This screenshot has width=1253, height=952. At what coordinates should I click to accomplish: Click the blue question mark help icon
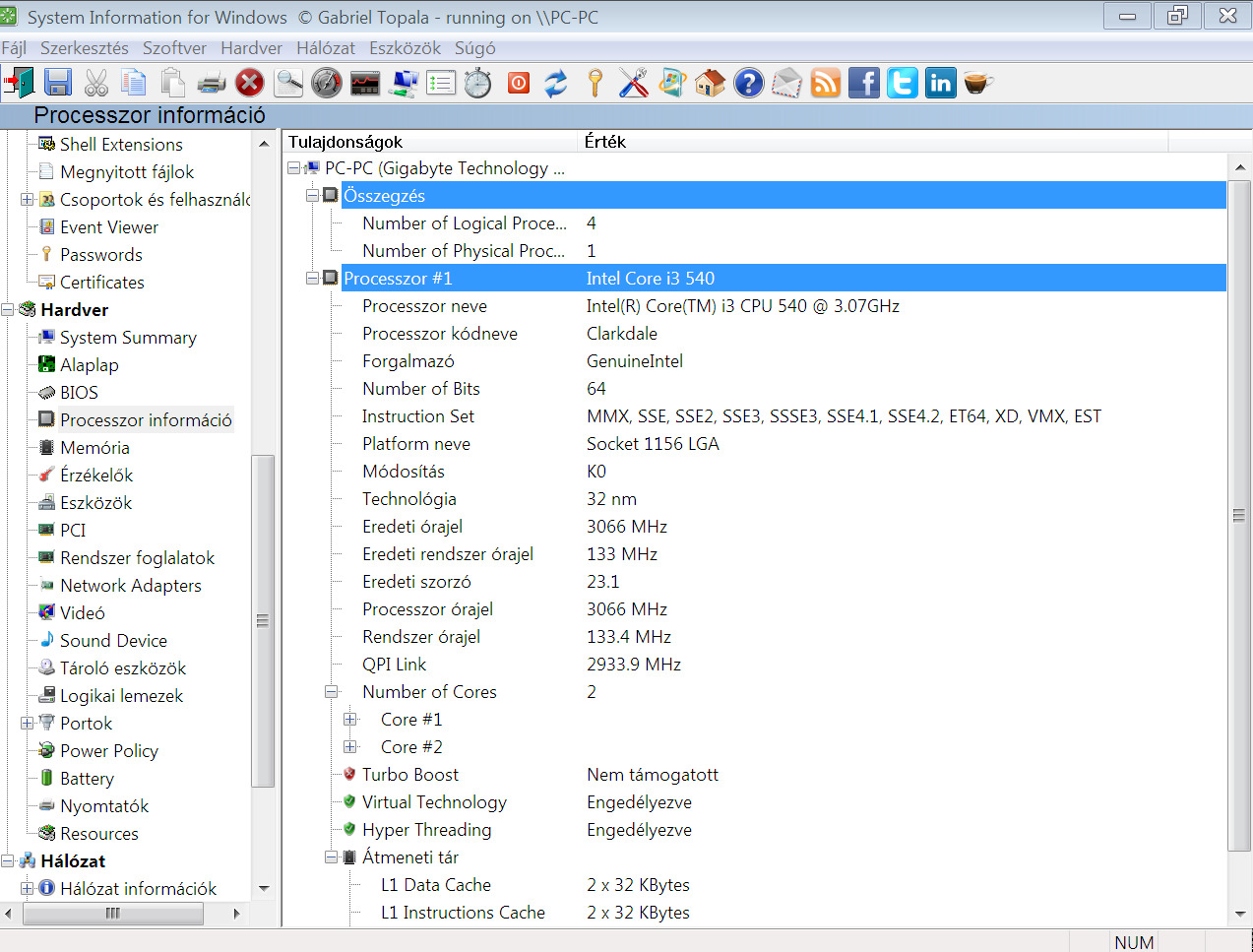[x=748, y=84]
